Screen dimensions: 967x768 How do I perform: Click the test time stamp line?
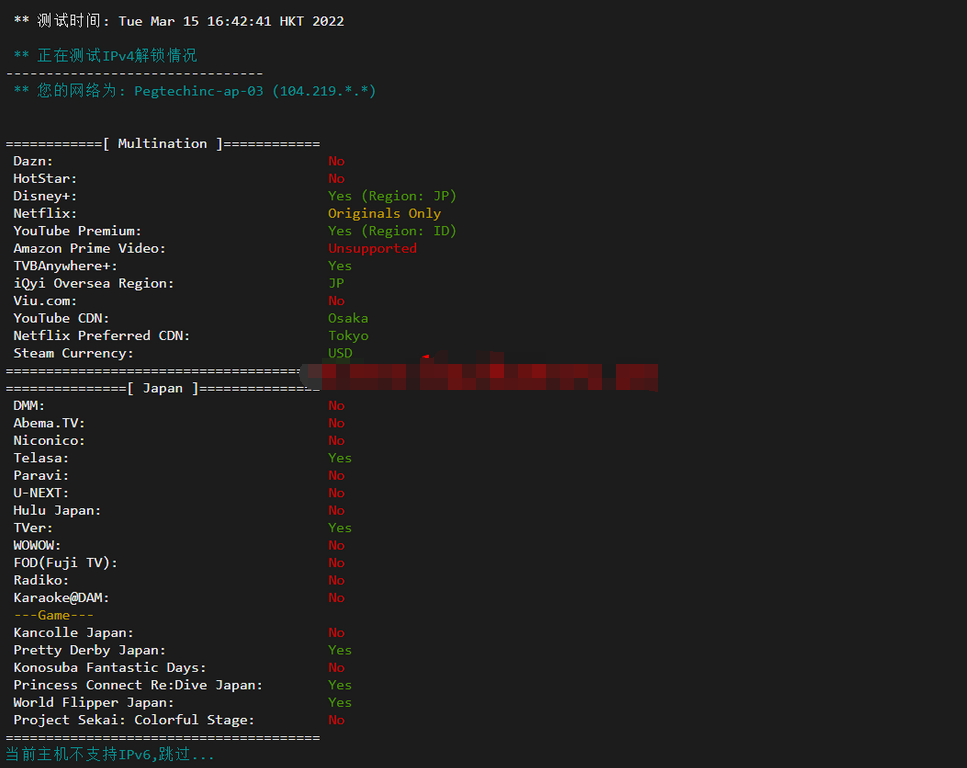[179, 21]
